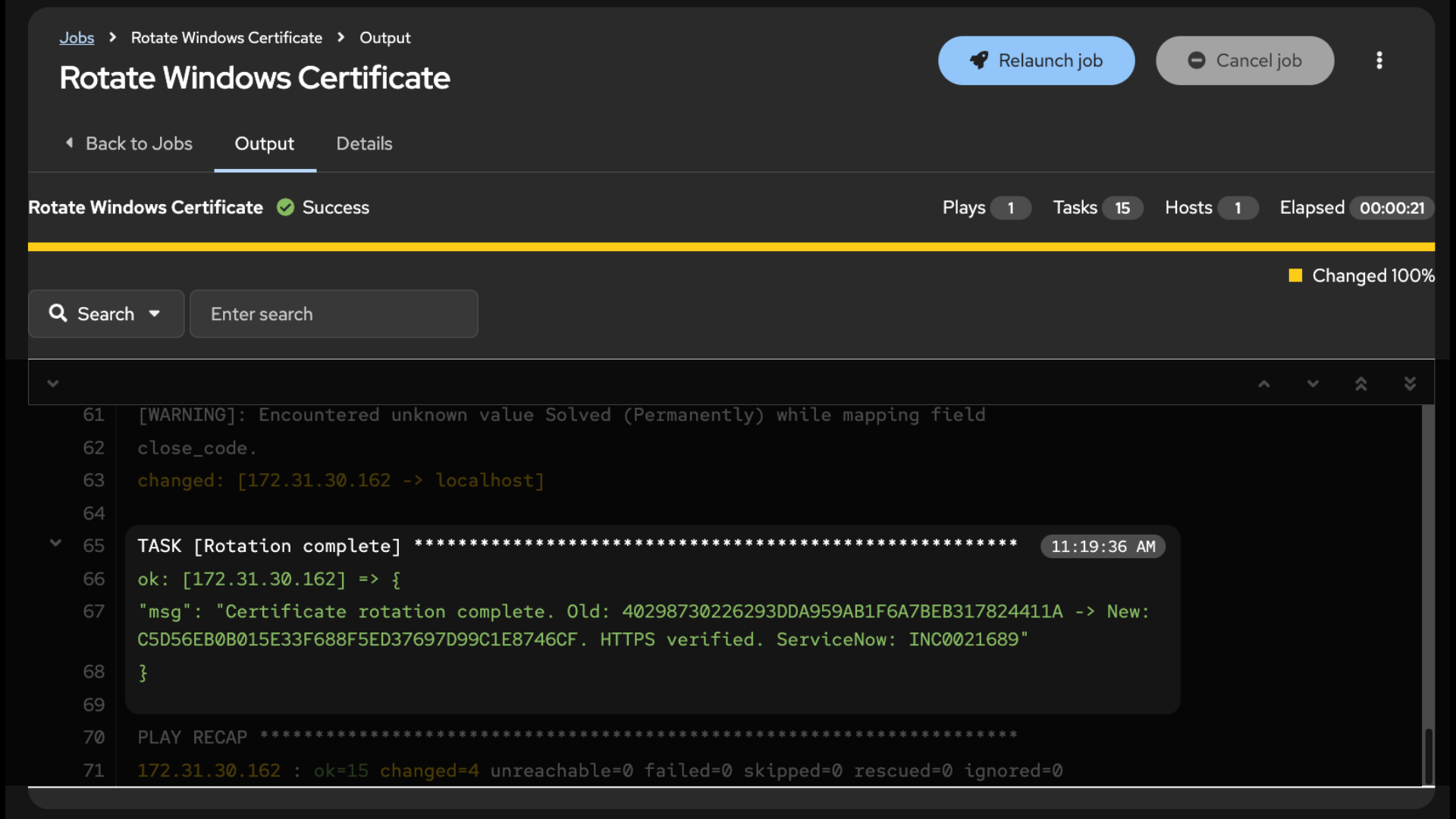Click the scroll previous up arrow
This screenshot has width=1456, height=819.
click(x=1264, y=384)
